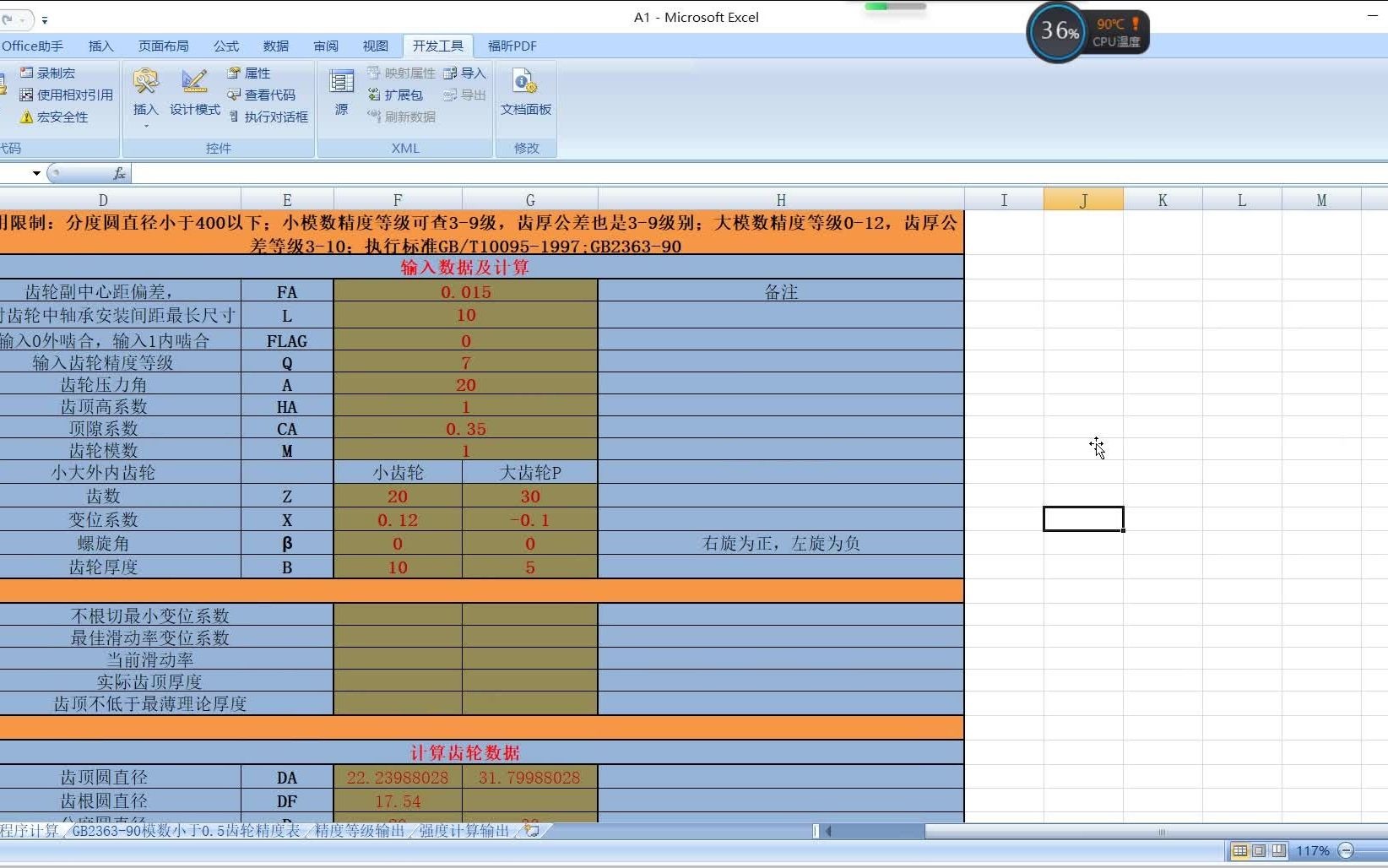Open Macro Security (宏安全性)
Screen dimensions: 1388x868
point(54,117)
